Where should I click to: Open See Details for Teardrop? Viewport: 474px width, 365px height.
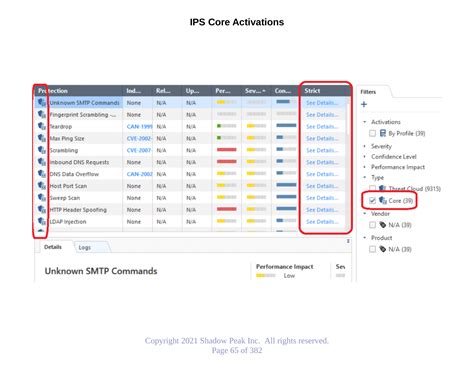click(x=322, y=127)
